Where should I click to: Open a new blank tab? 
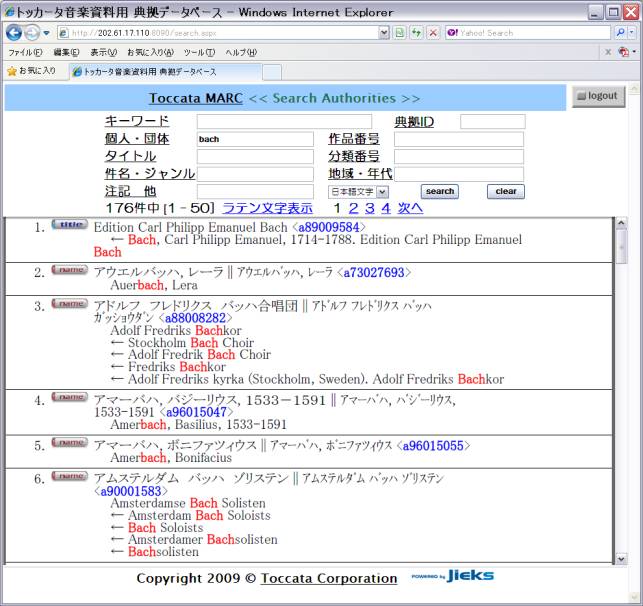tap(272, 72)
